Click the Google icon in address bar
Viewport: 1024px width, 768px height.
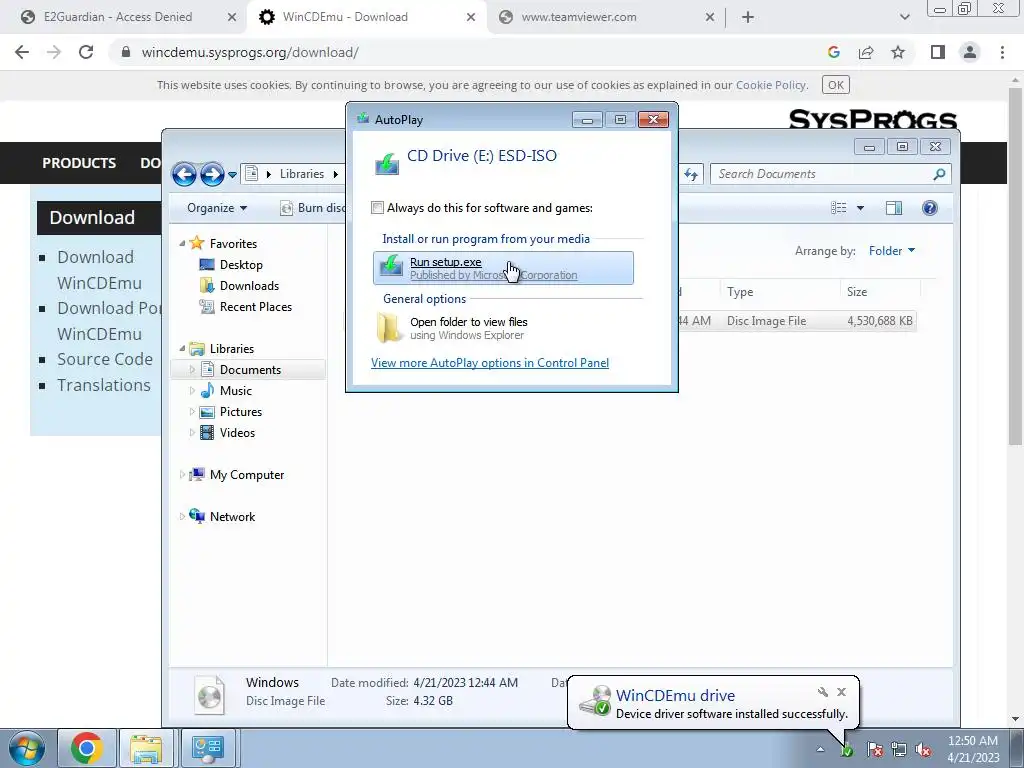(833, 52)
